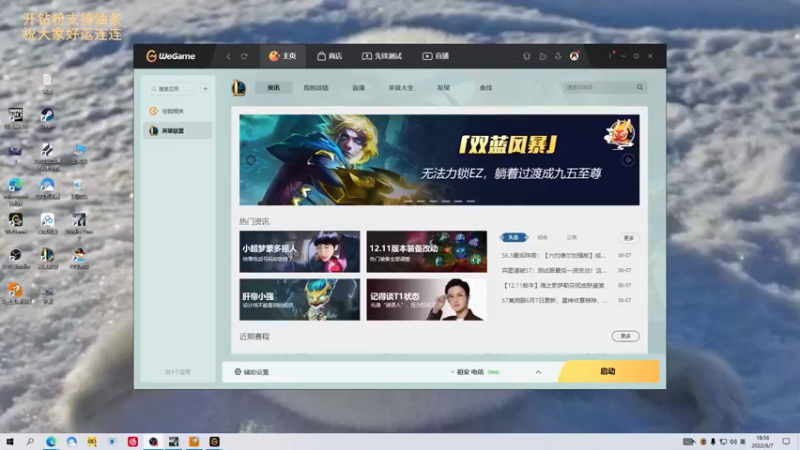Select 英雄联盟 in the sidebar
The height and width of the screenshot is (450, 800).
coord(178,131)
